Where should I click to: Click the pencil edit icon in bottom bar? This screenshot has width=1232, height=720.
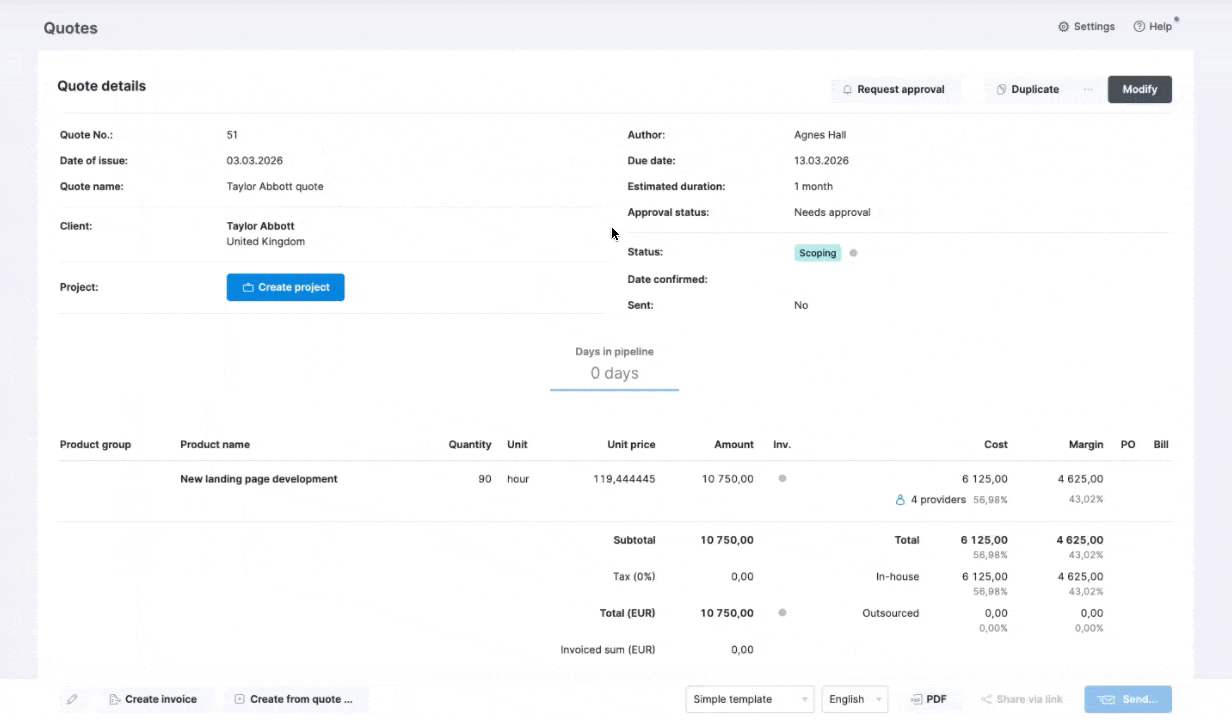pyautogui.click(x=72, y=699)
